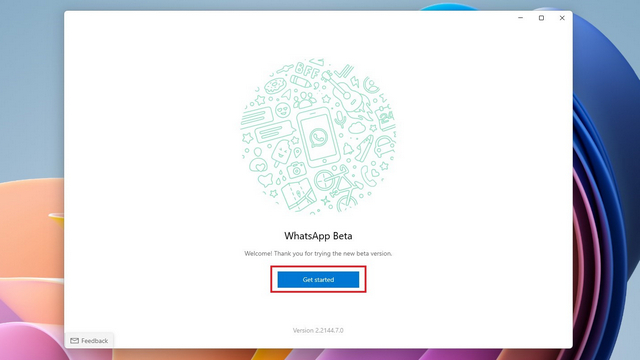Image resolution: width=640 pixels, height=360 pixels.
Task: Close the WhatsApp Beta window
Action: point(562,18)
